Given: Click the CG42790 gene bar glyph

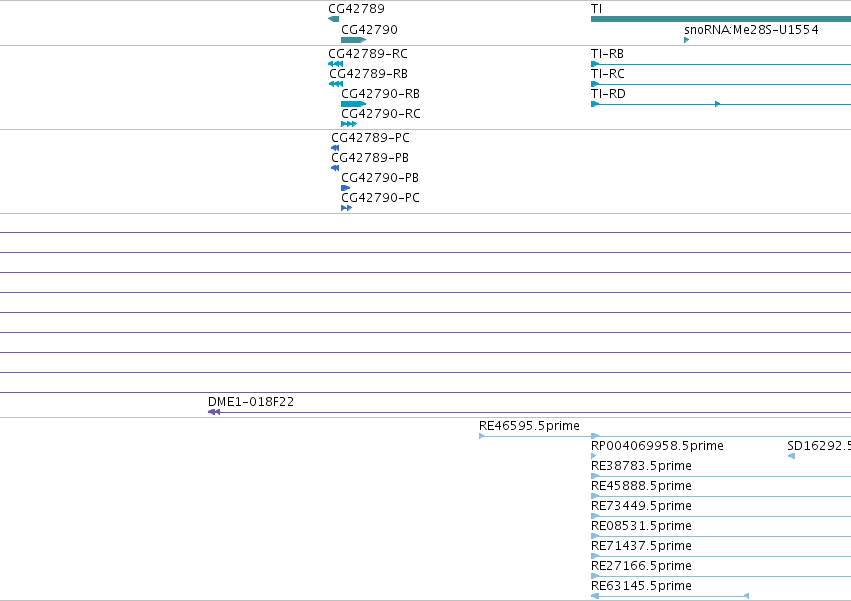Looking at the screenshot, I should pyautogui.click(x=353, y=40).
